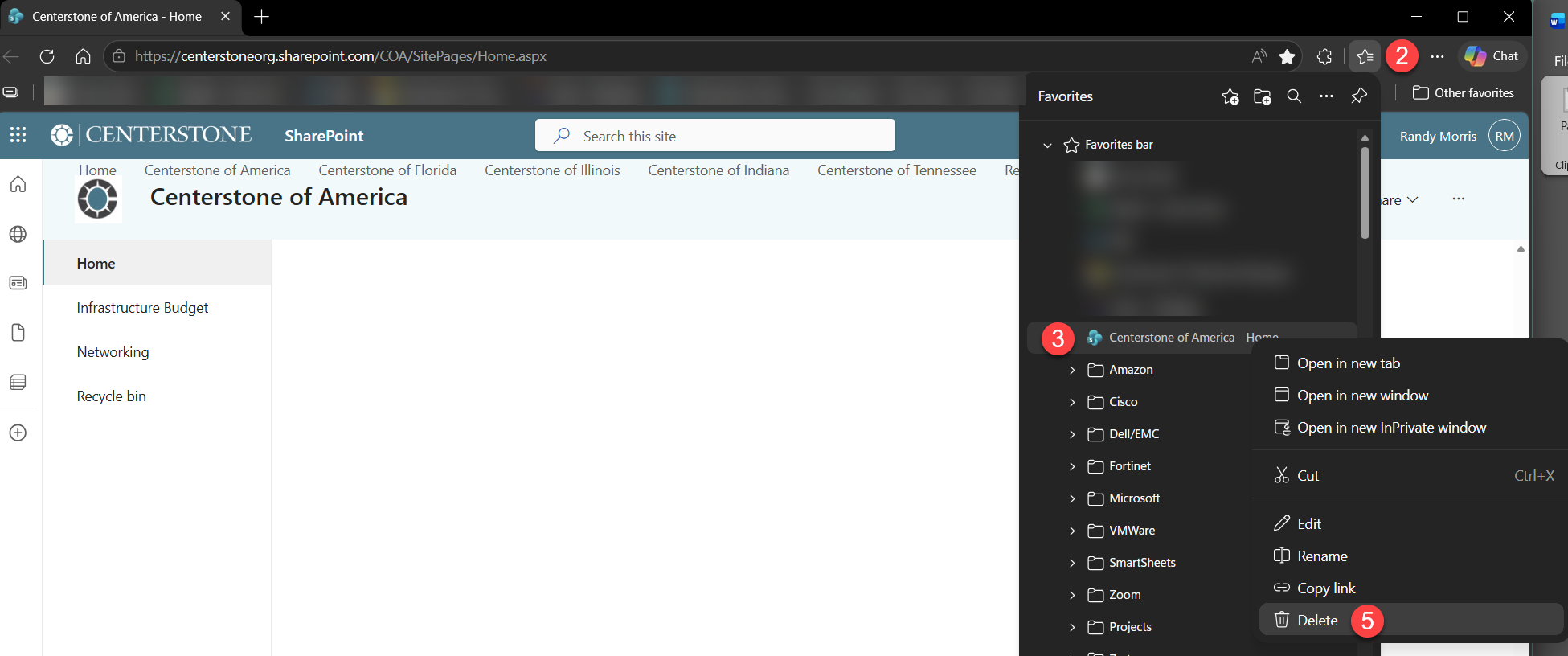Open the Extensions puzzle icon
This screenshot has width=1568, height=656.
pos(1324,56)
